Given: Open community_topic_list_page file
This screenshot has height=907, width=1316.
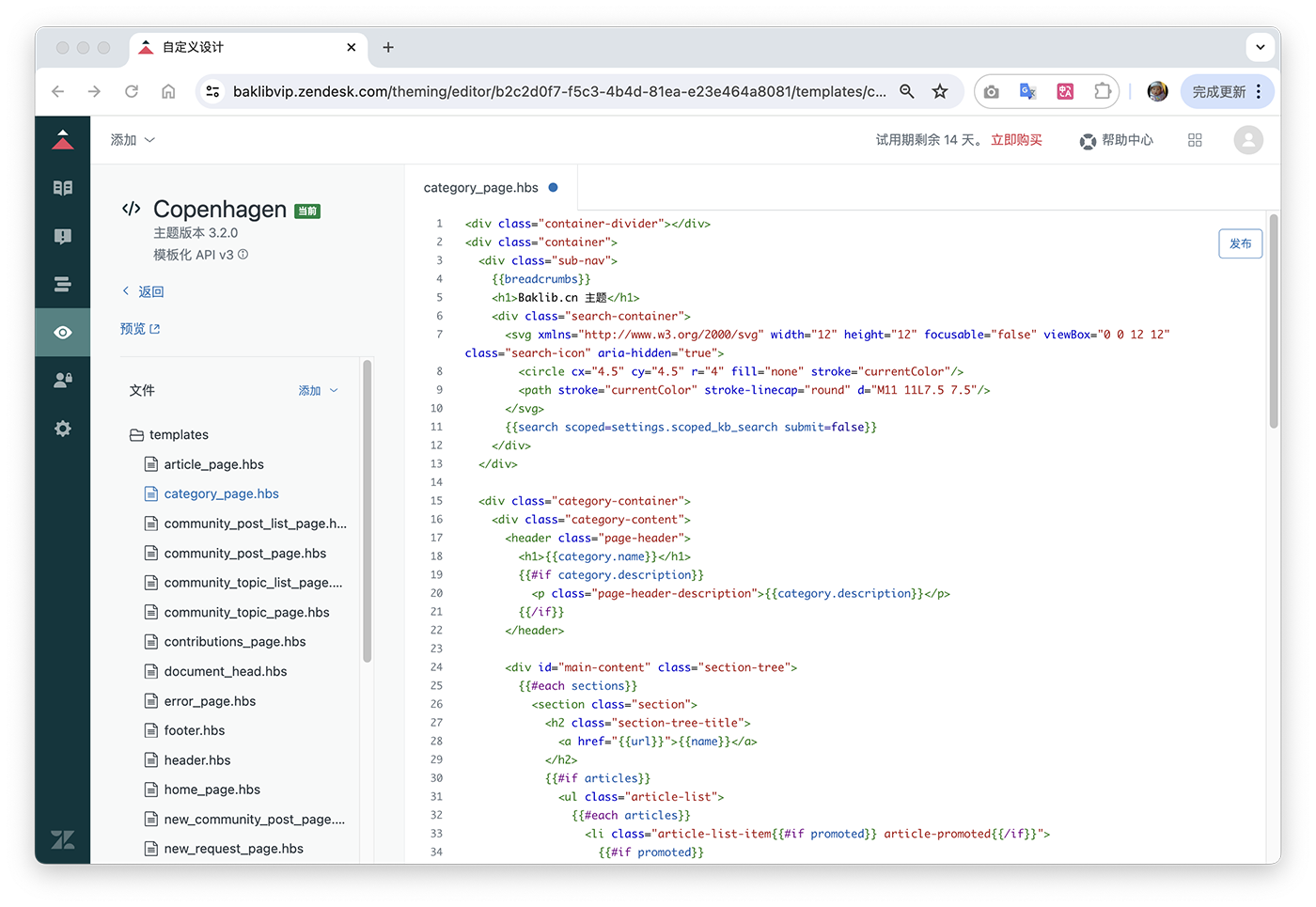Looking at the screenshot, I should (243, 583).
